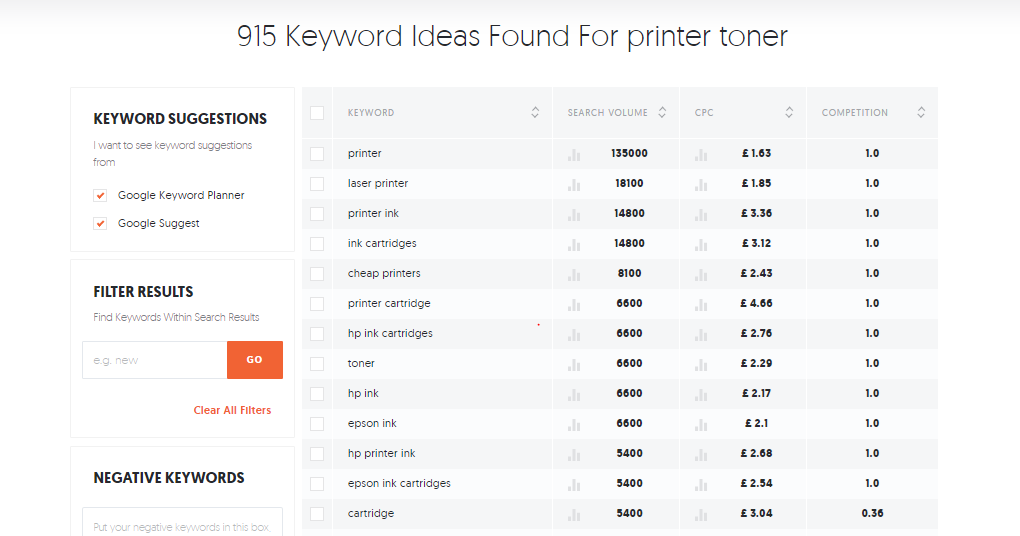1020x536 pixels.
Task: Sort by Search Volume arrows
Action: point(662,113)
